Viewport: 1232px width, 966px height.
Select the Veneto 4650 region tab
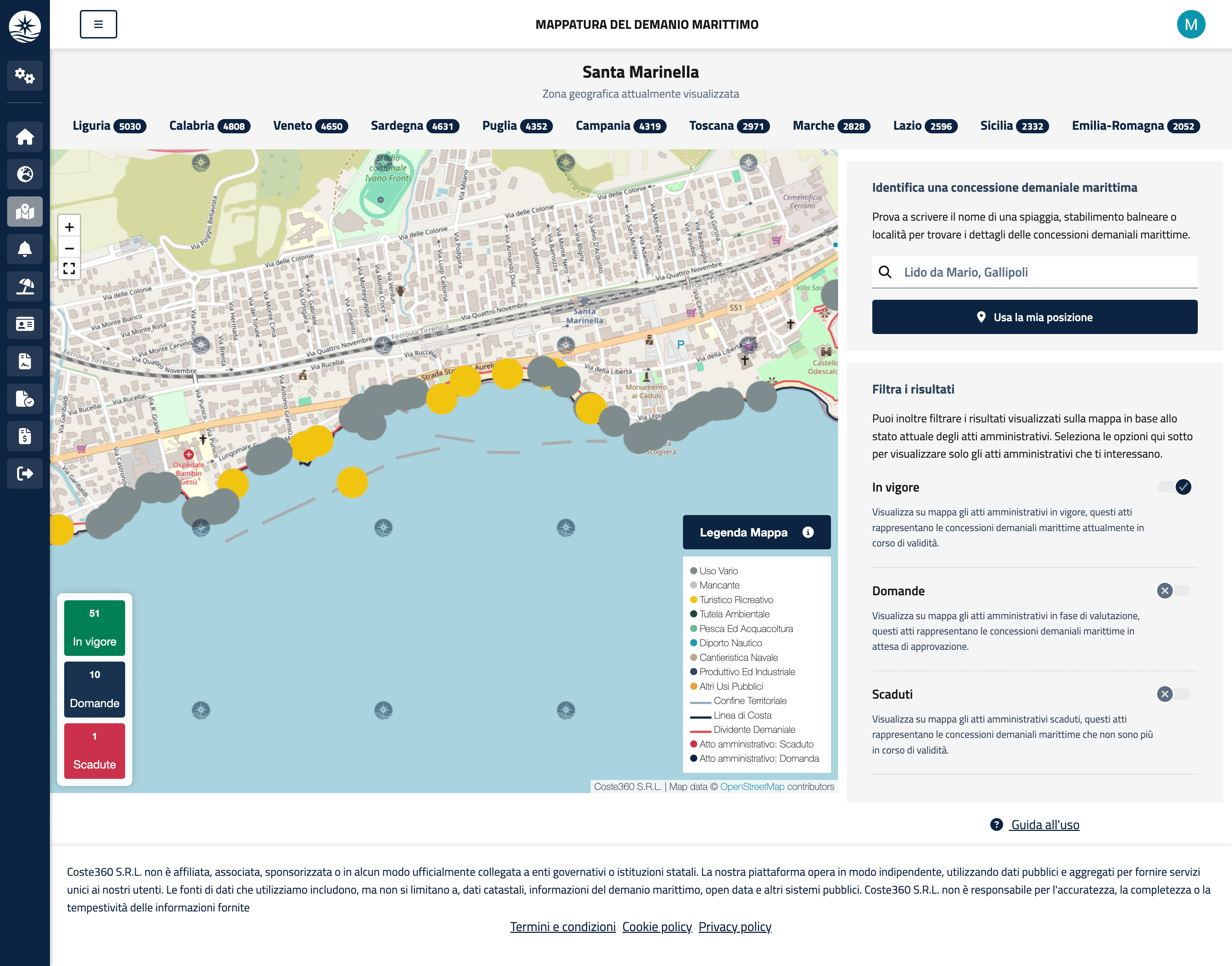click(310, 125)
